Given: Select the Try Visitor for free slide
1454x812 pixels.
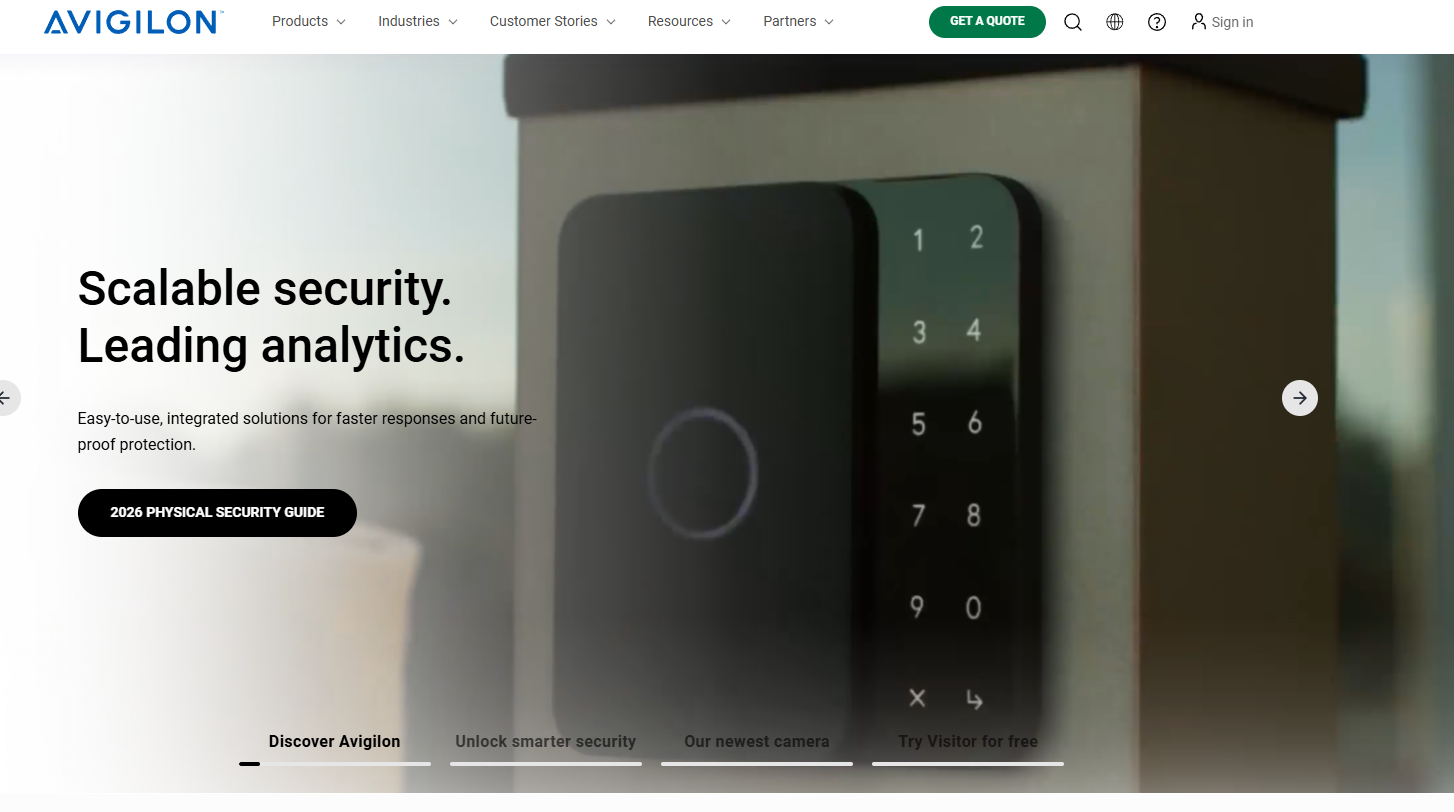Looking at the screenshot, I should point(968,742).
